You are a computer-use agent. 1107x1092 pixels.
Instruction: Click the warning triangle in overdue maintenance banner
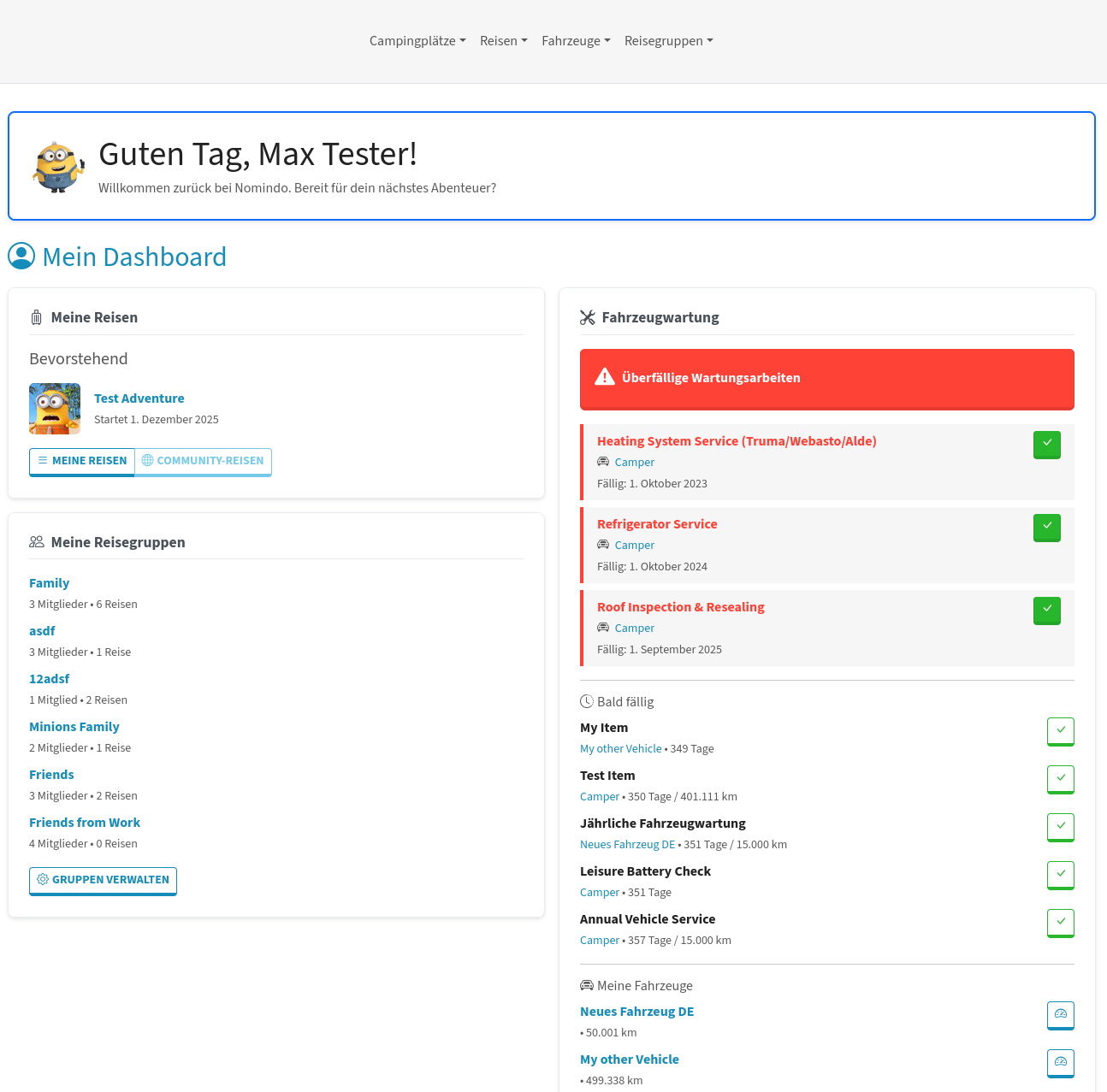(x=605, y=377)
